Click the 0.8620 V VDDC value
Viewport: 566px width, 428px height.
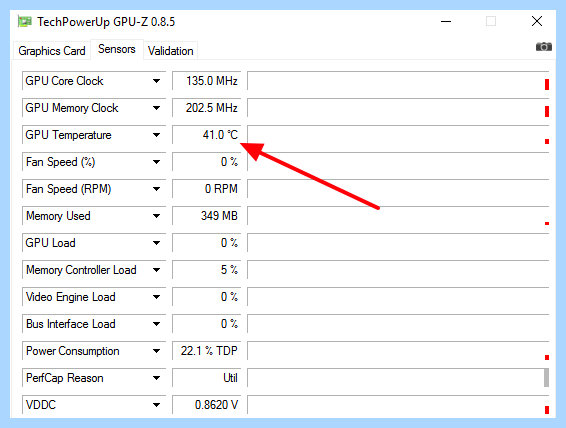tap(206, 405)
